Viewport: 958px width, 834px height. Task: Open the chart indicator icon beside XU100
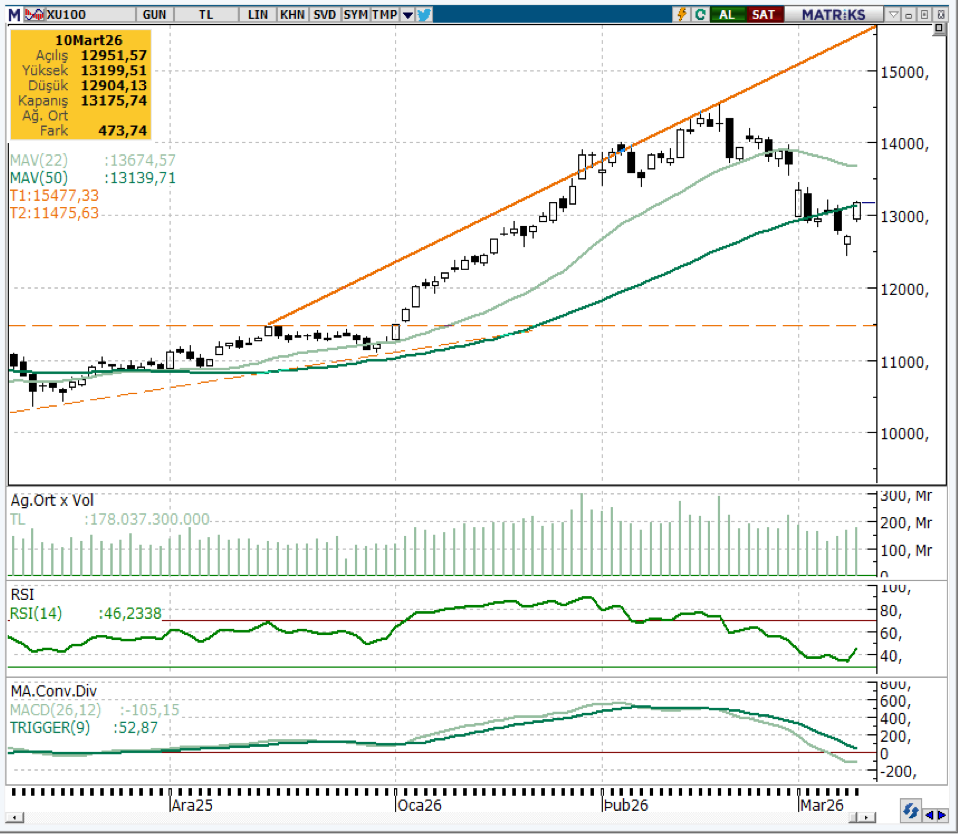click(33, 14)
